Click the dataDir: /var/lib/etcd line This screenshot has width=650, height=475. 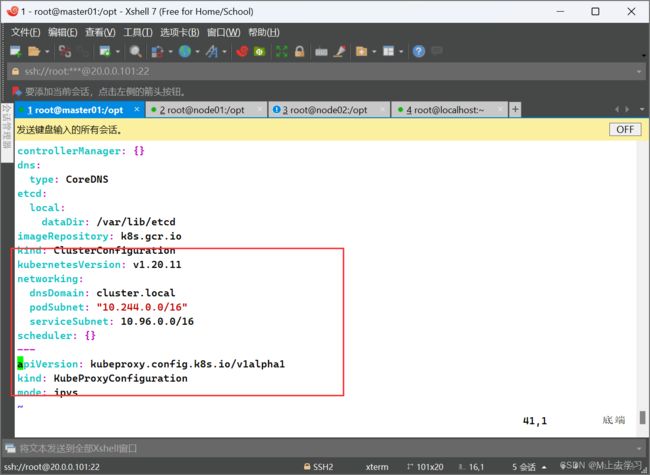click(x=109, y=222)
